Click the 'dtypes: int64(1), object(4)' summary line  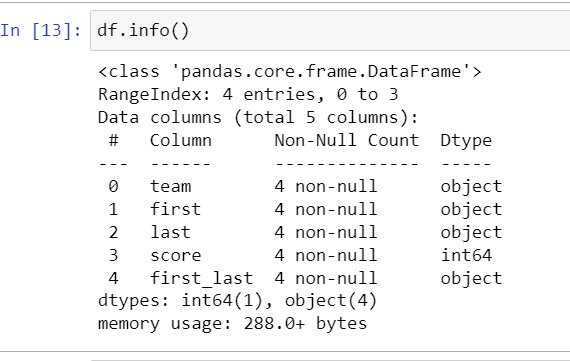(x=237, y=301)
